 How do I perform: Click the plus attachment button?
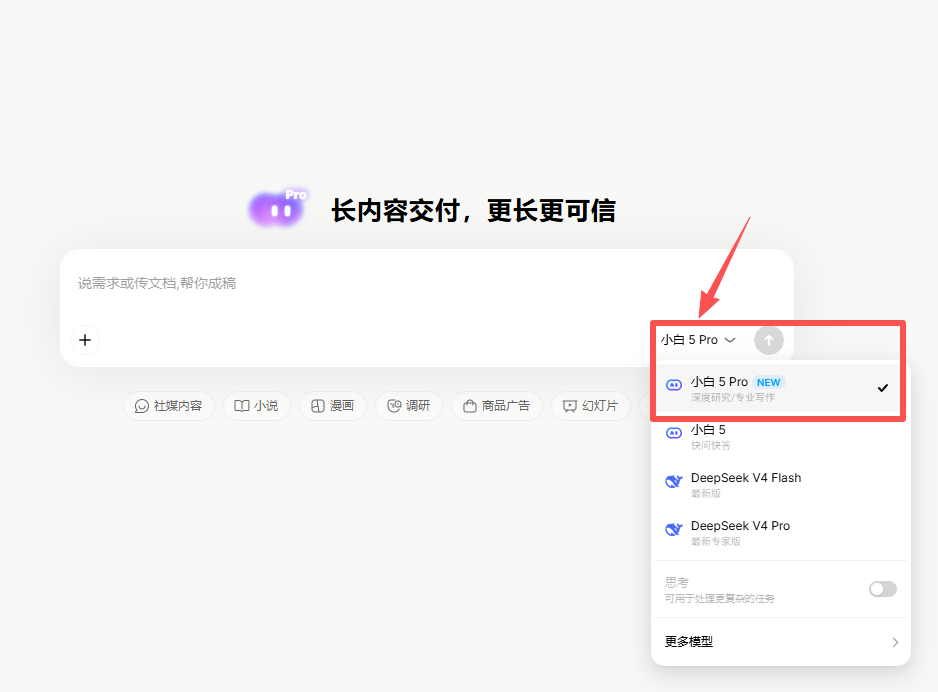(x=85, y=340)
